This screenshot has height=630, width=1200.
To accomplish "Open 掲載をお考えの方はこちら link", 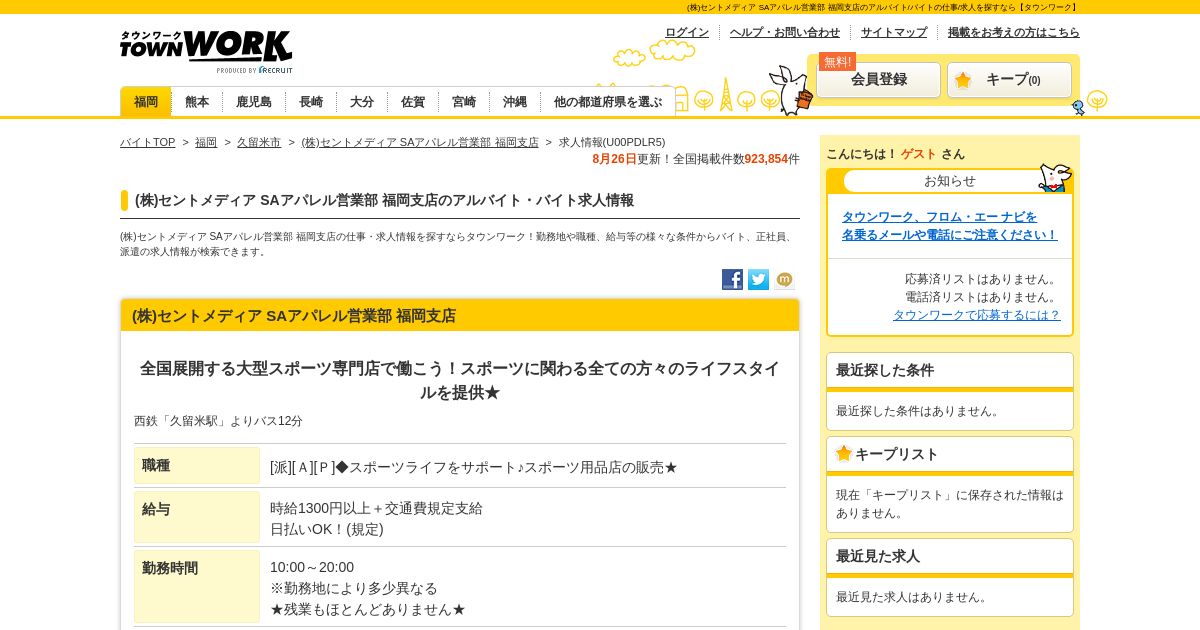I will tap(1014, 32).
